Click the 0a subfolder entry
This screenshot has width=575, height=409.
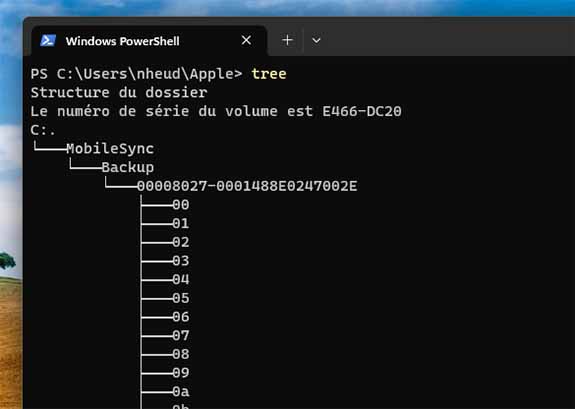tap(181, 392)
